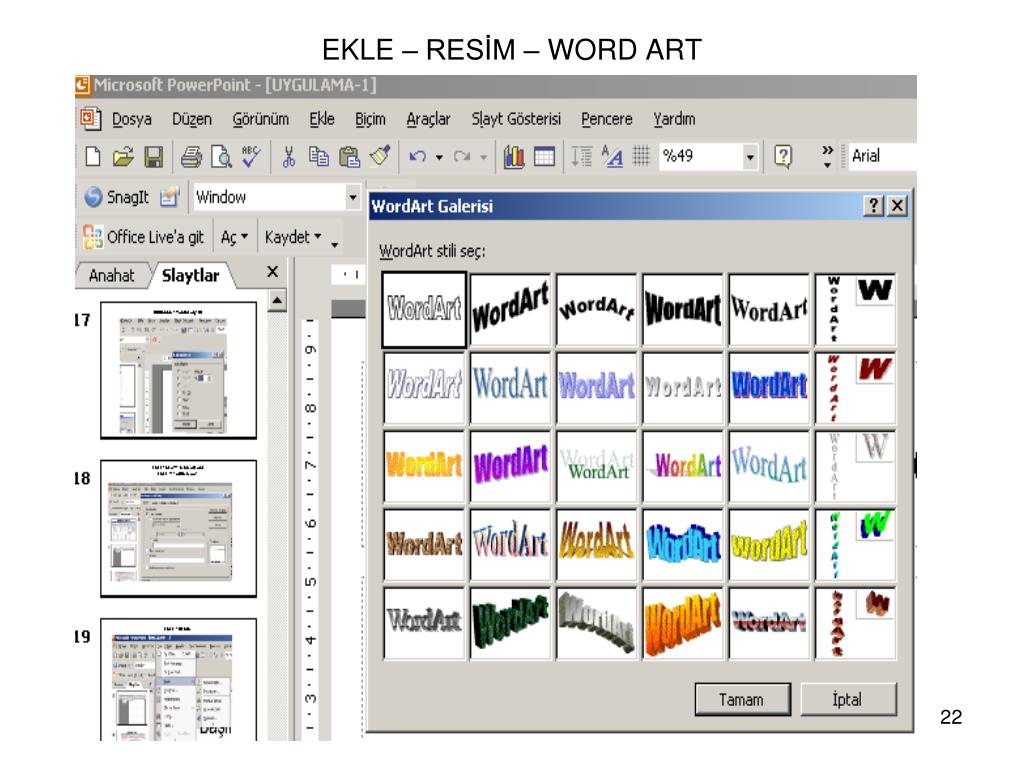
Task: Select the green 3D extruded WordArt style
Action: point(510,623)
